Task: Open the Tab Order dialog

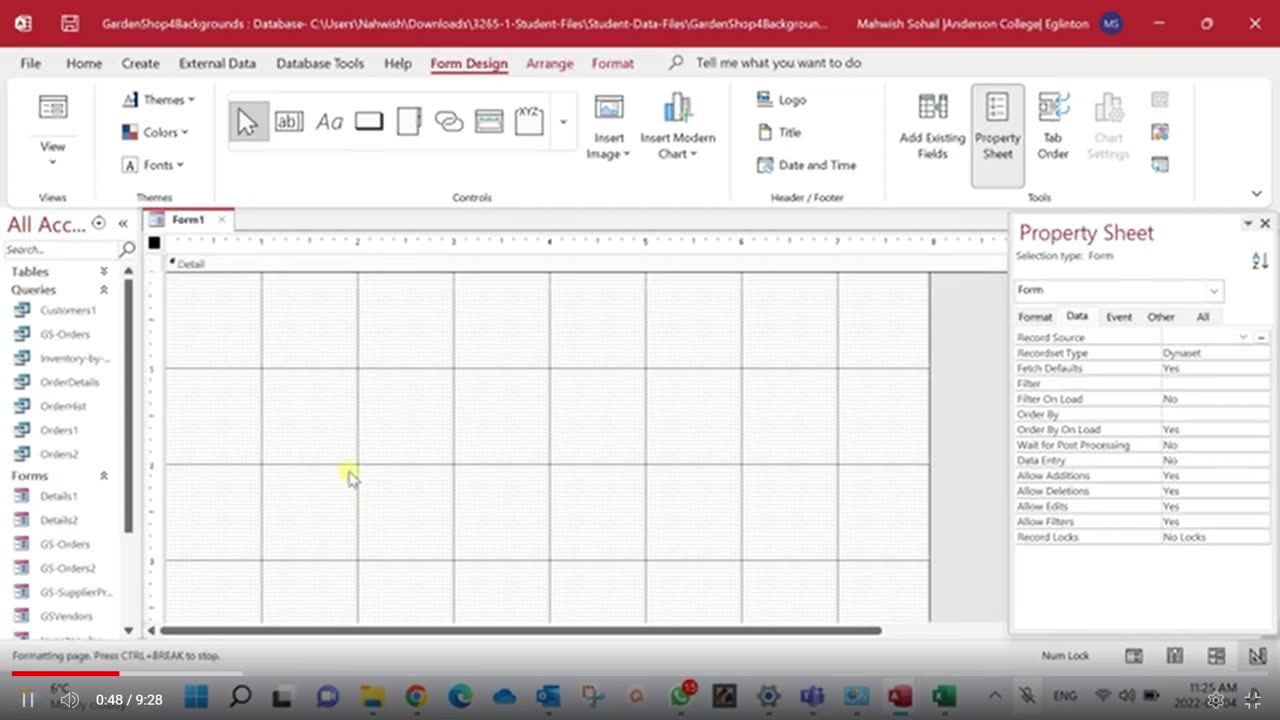Action: tap(1053, 126)
